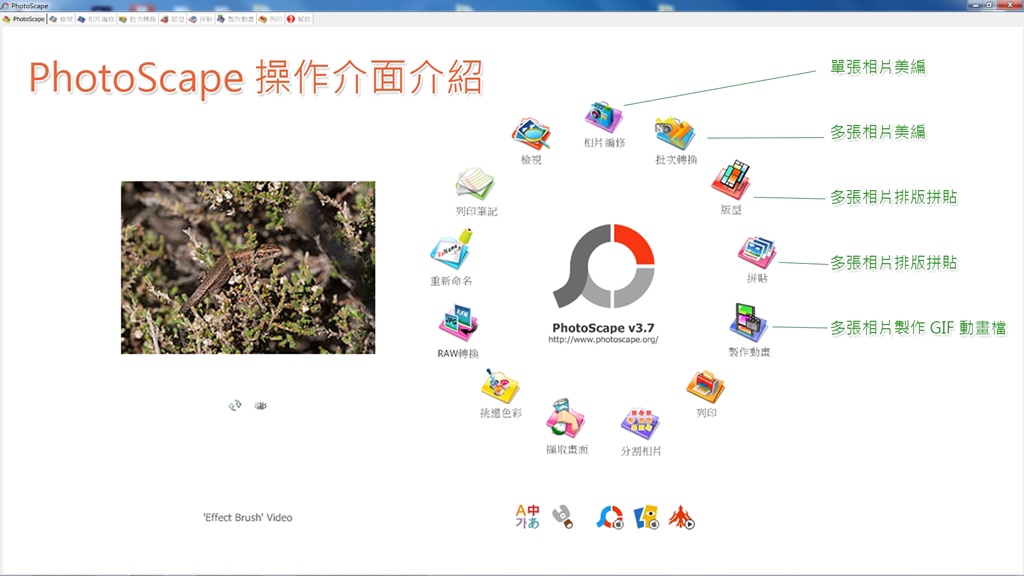The height and width of the screenshot is (576, 1024).
Task: Switch to the 製作動畫 tab in toolbar
Action: click(x=236, y=19)
